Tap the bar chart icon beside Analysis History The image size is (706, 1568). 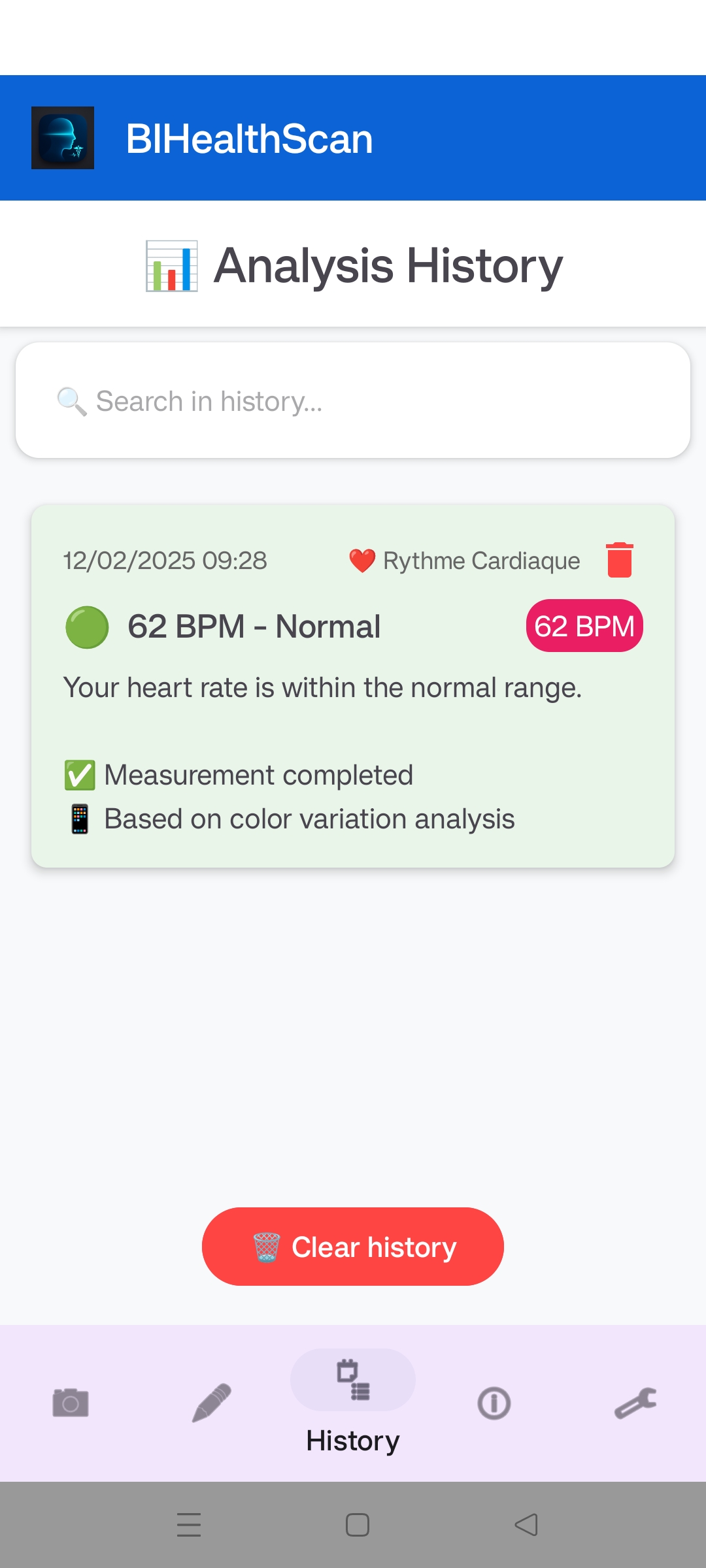[171, 266]
